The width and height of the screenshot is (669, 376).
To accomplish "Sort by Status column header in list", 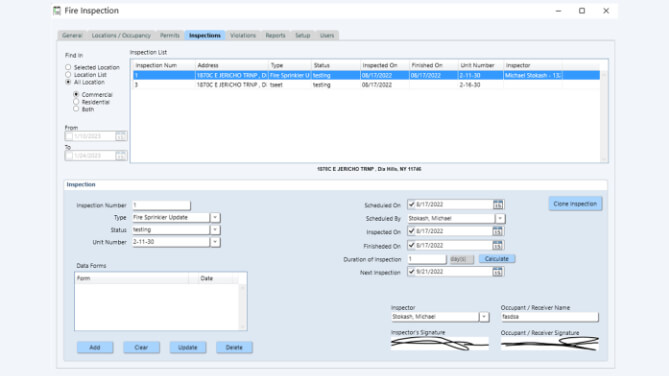I will (336, 65).
